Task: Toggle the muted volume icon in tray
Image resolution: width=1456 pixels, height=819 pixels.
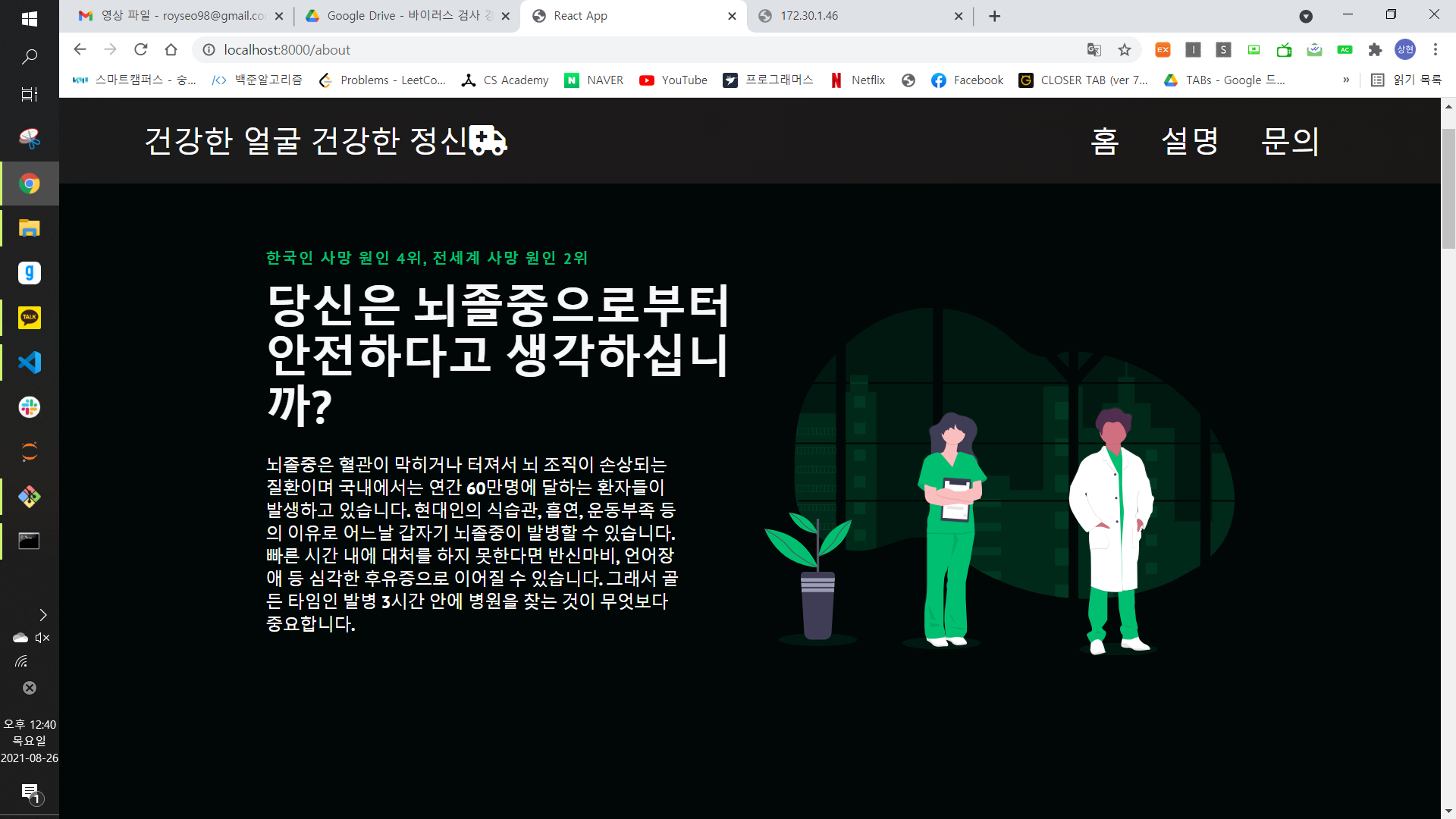Action: pos(42,638)
